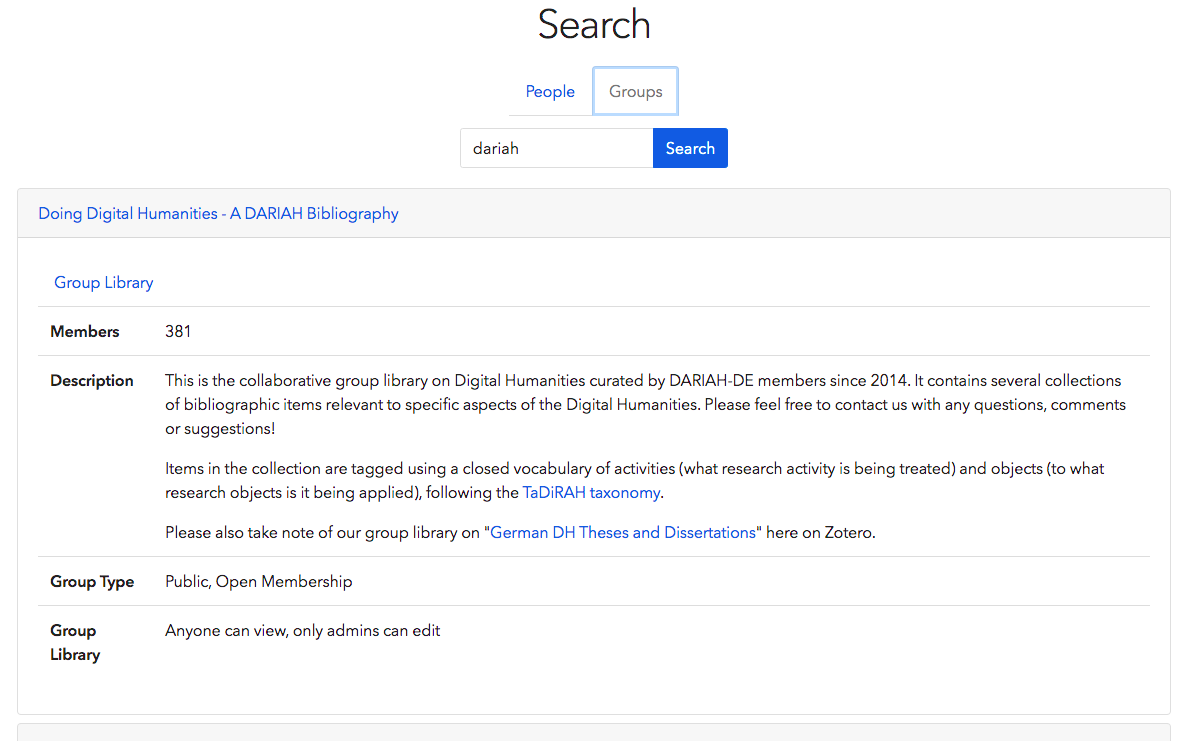Screen dimensions: 1195x741
Task: Click the Members row label
Action: point(85,332)
